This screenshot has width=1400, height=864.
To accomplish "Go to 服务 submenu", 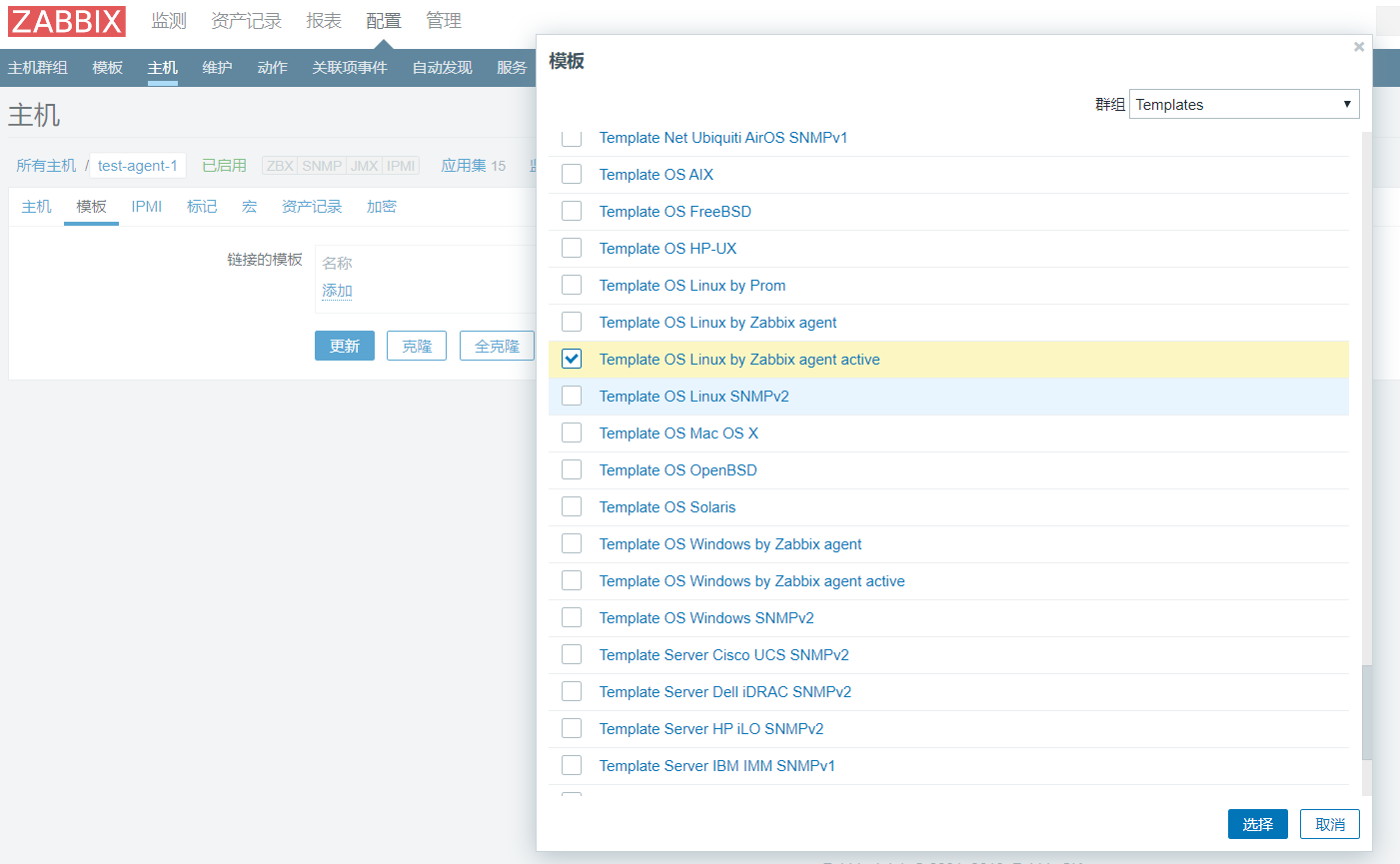I will [512, 68].
